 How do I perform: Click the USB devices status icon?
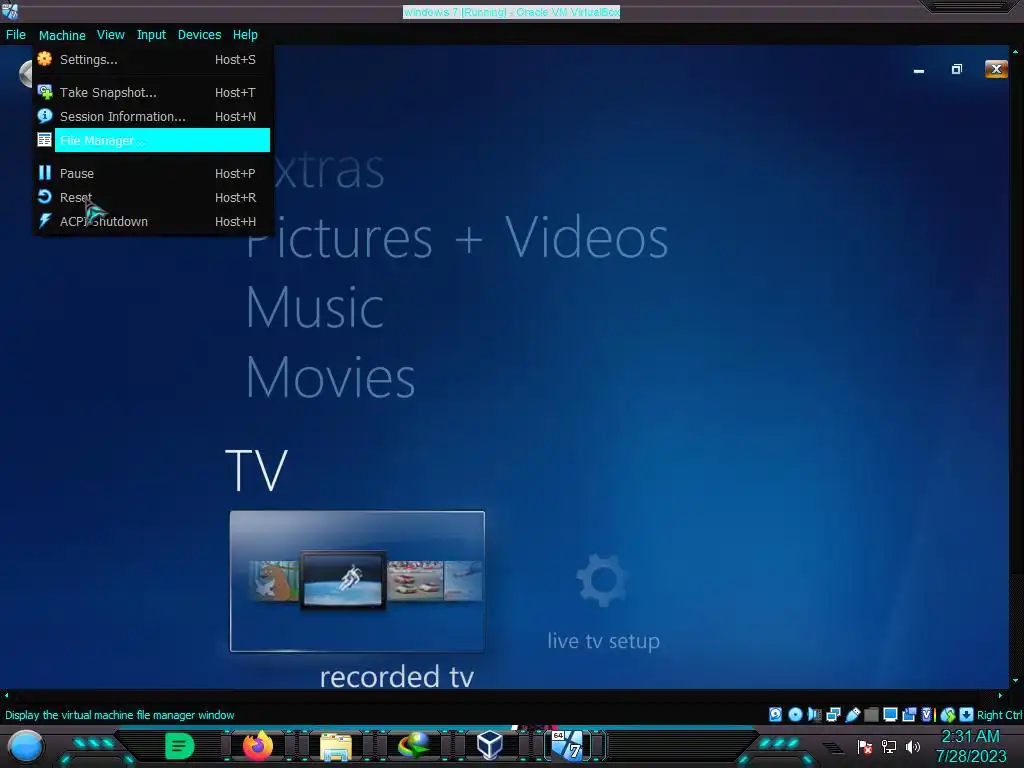pyautogui.click(x=852, y=714)
